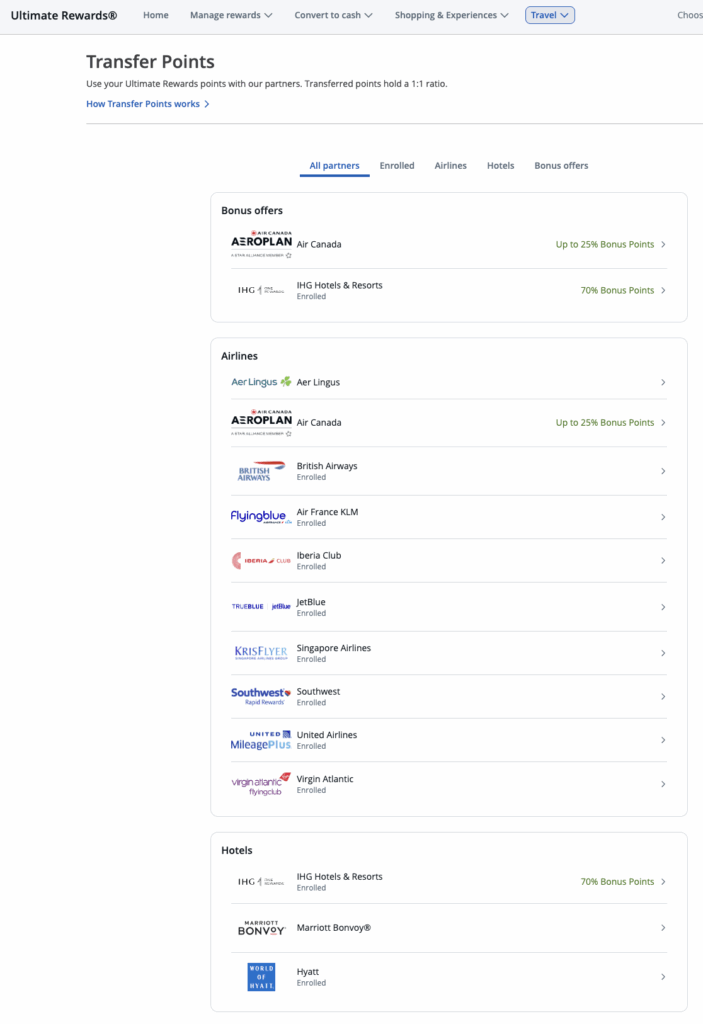Open the Travel dropdown menu
The height and width of the screenshot is (1024, 703).
549,15
